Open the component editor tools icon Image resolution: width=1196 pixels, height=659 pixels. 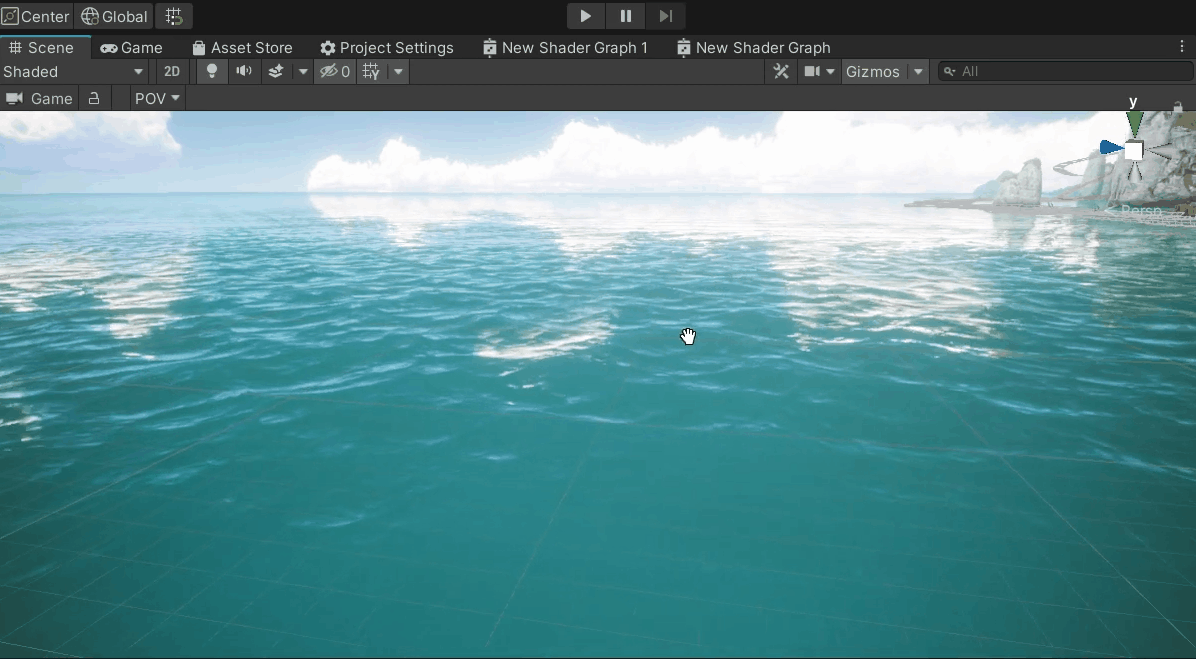click(781, 71)
